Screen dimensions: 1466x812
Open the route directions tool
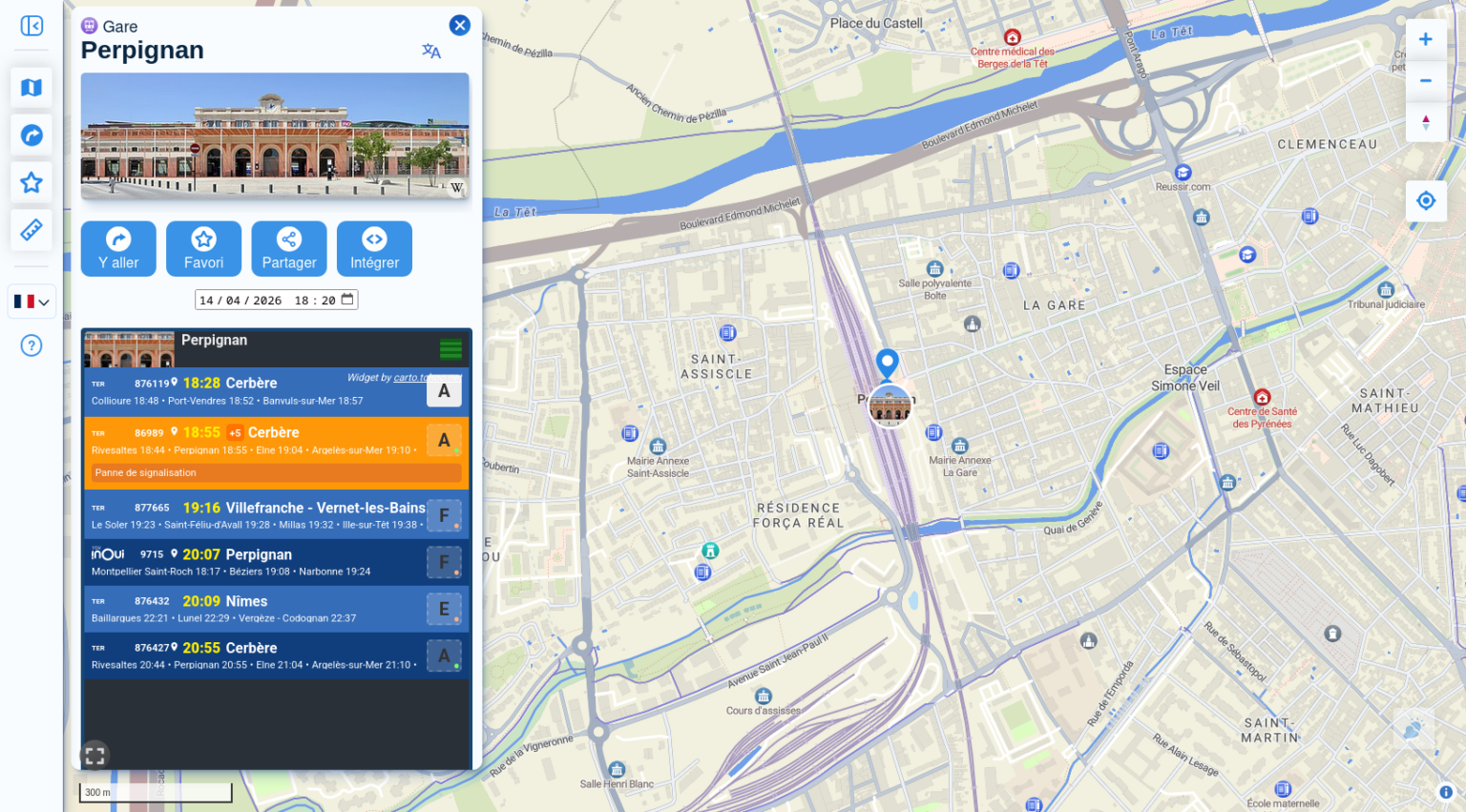[31, 135]
